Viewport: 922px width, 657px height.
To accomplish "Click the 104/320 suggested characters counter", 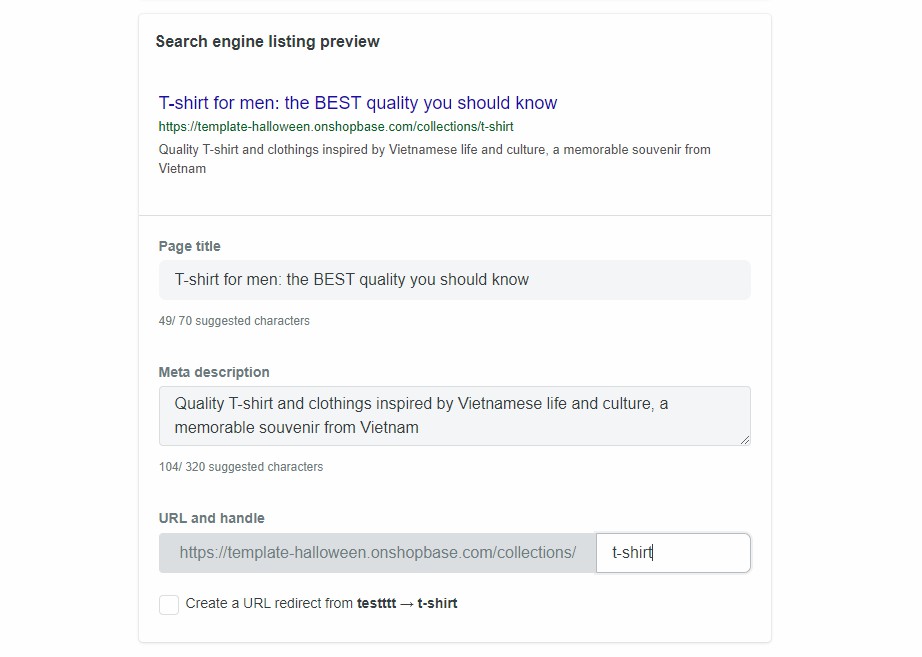I will [240, 466].
